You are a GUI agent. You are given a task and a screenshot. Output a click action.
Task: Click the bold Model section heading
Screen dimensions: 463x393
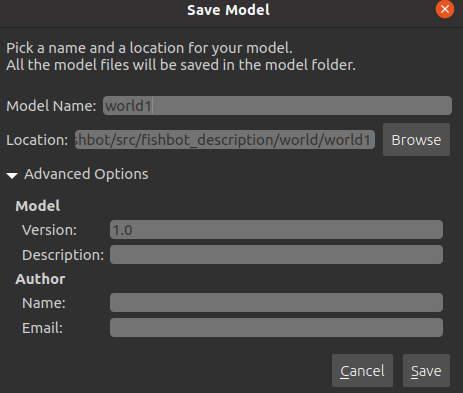point(38,206)
